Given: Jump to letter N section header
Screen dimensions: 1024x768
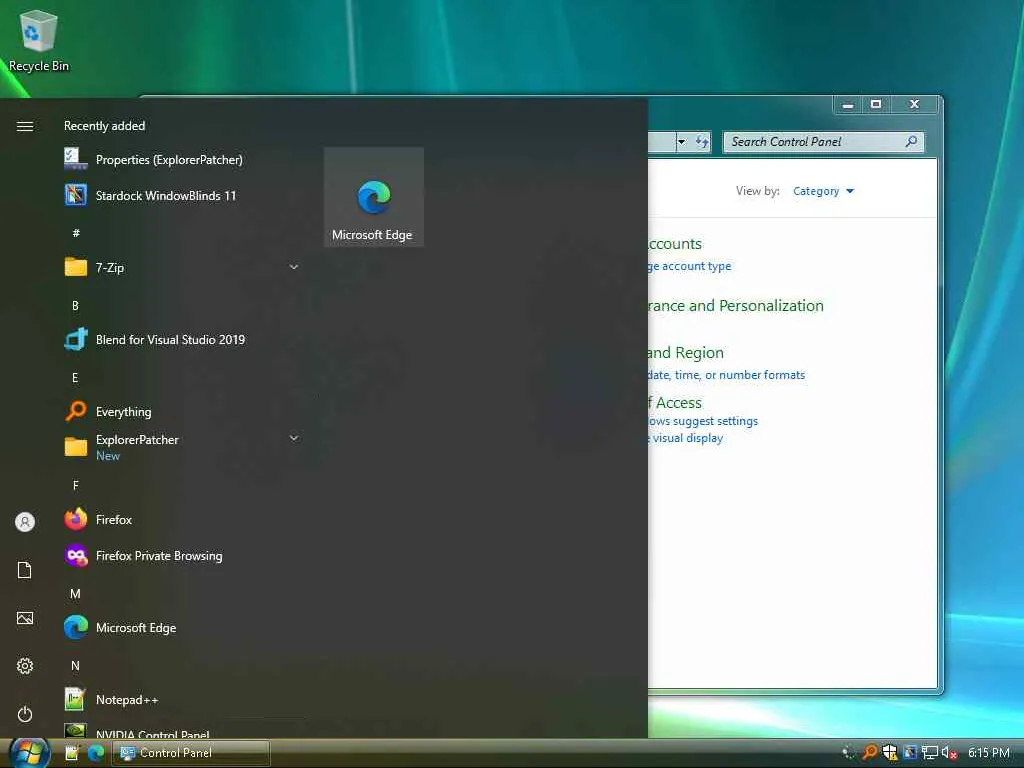Looking at the screenshot, I should tap(75, 665).
